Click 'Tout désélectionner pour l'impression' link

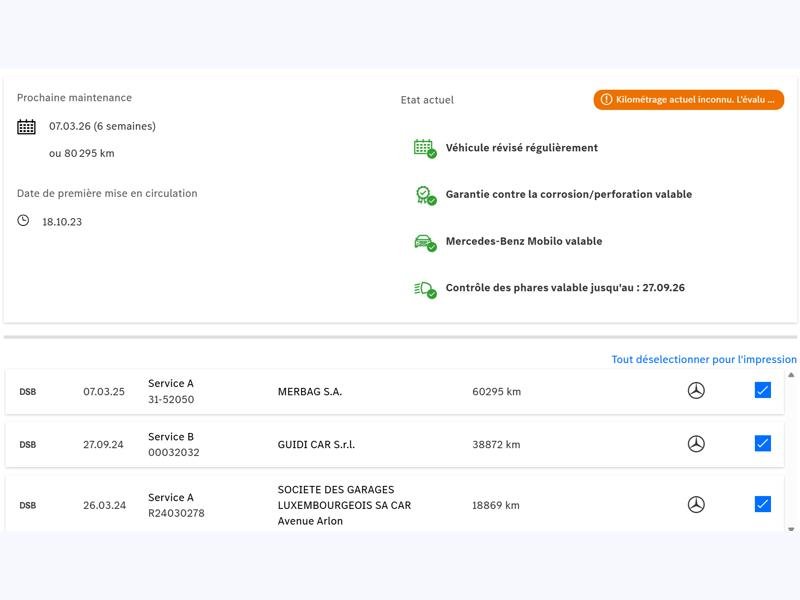pyautogui.click(x=704, y=359)
